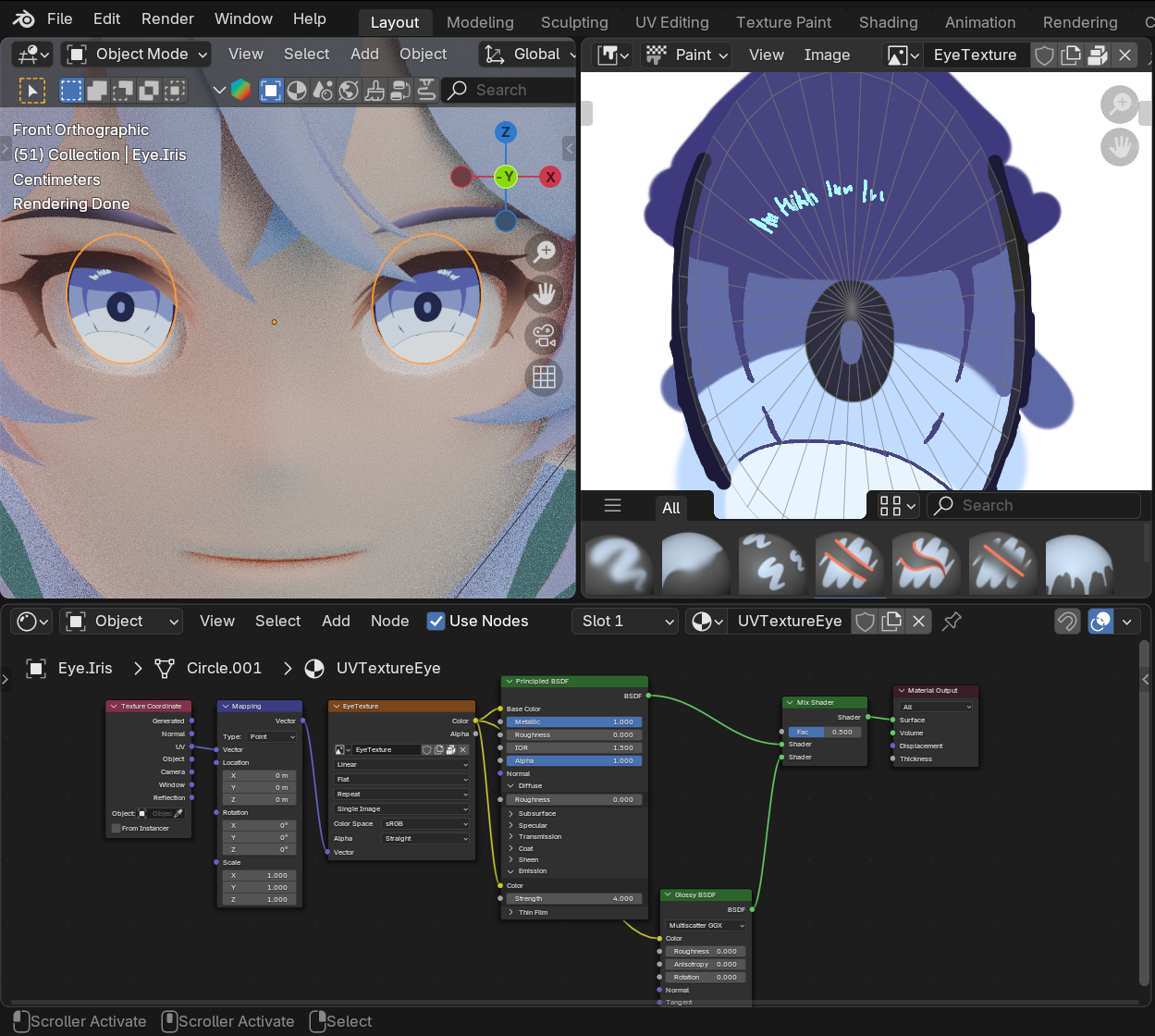Select the fourth brush thumbnail with red stroke

pyautogui.click(x=849, y=563)
